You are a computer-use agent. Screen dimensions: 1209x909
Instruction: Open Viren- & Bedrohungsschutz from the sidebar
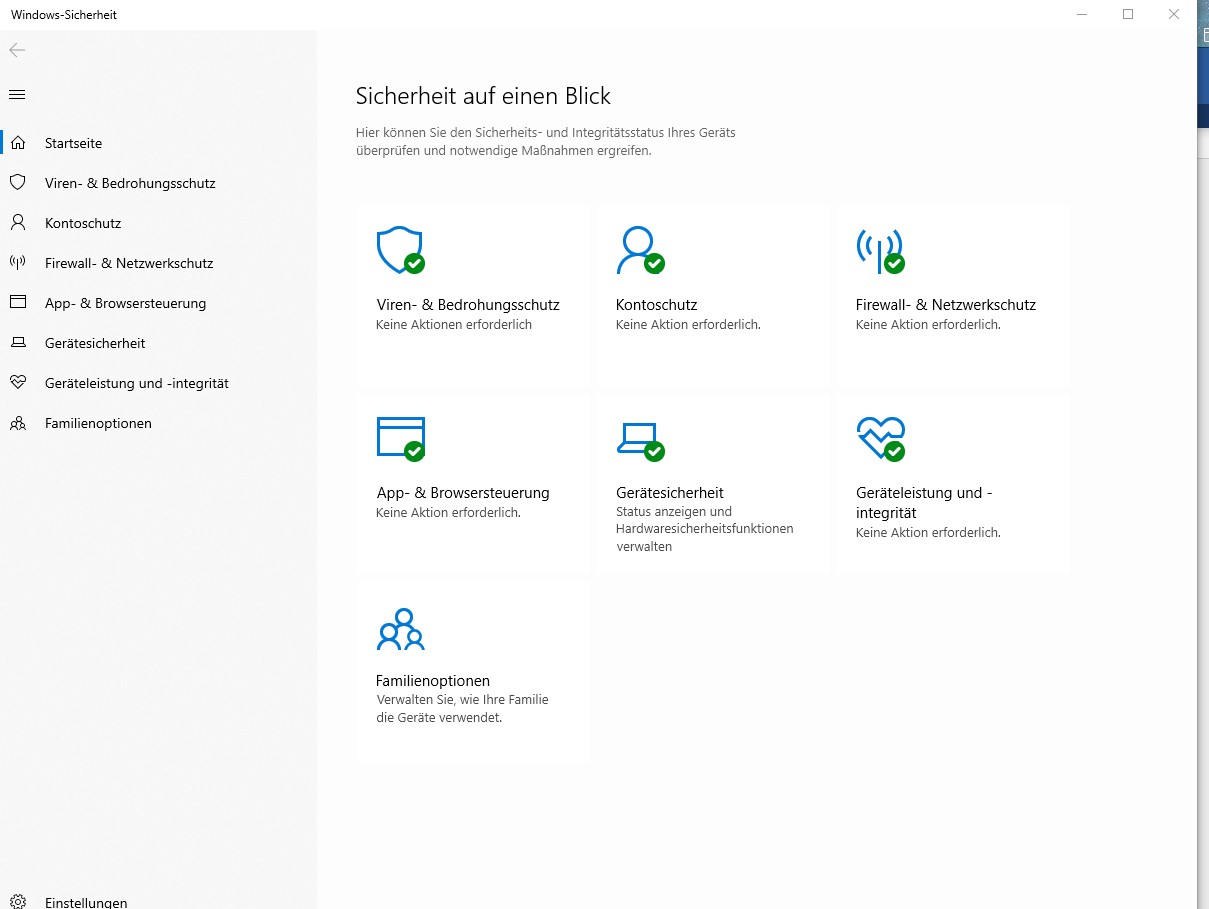coord(130,183)
